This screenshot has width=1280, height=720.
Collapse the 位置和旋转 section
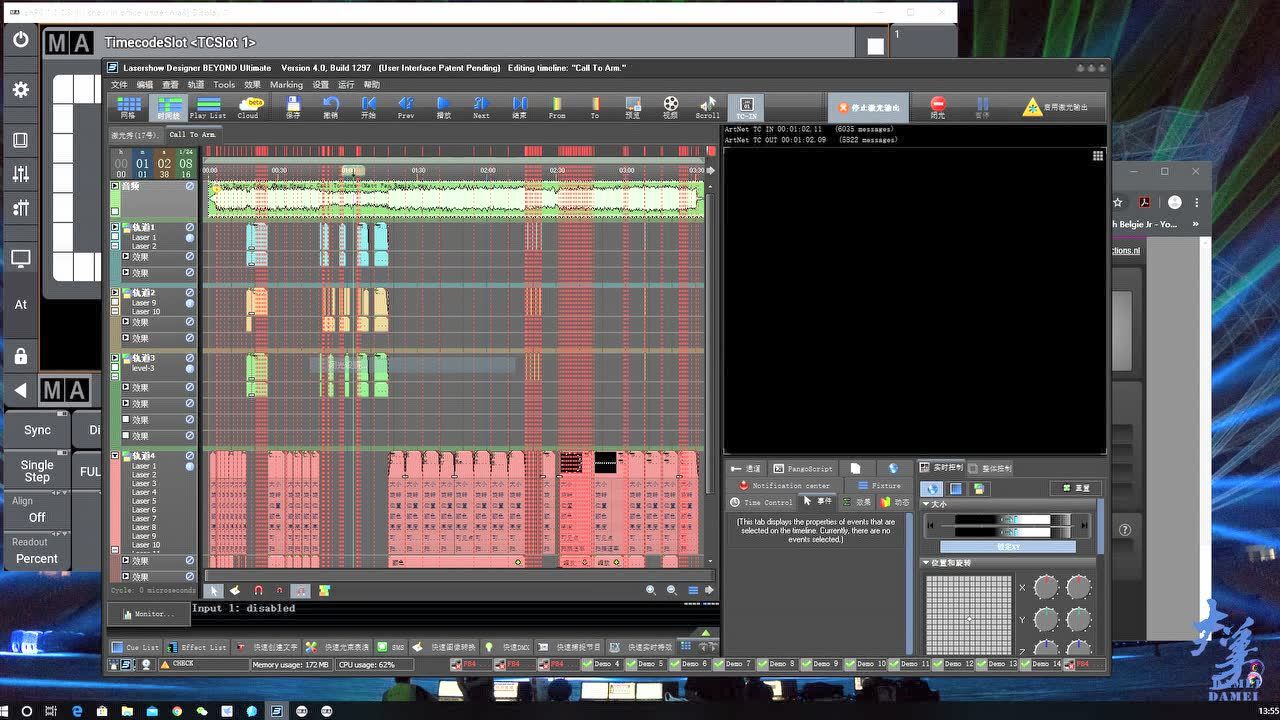pyautogui.click(x=925, y=563)
